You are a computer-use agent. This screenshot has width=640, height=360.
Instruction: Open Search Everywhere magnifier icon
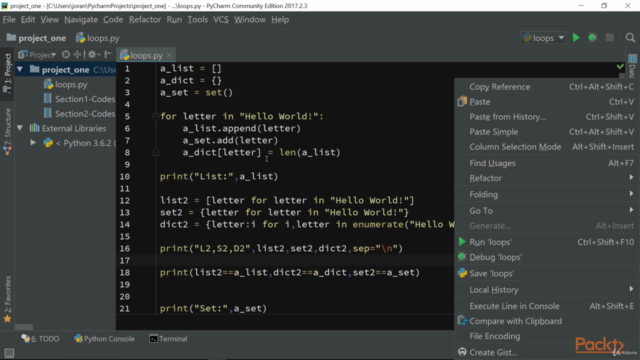pyautogui.click(x=630, y=38)
